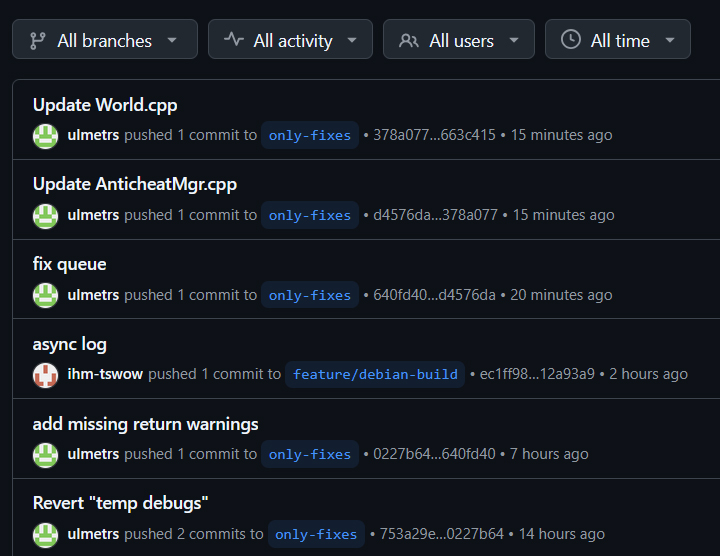Click the commit range 378a077...663c415
This screenshot has height=556, width=720.
point(434,135)
